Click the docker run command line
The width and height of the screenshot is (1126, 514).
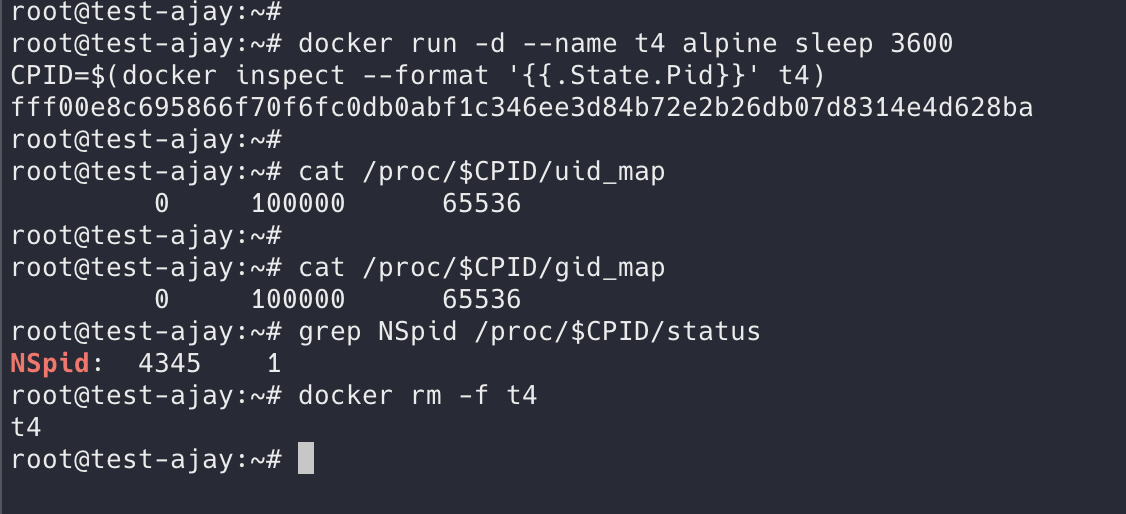pyautogui.click(x=625, y=44)
